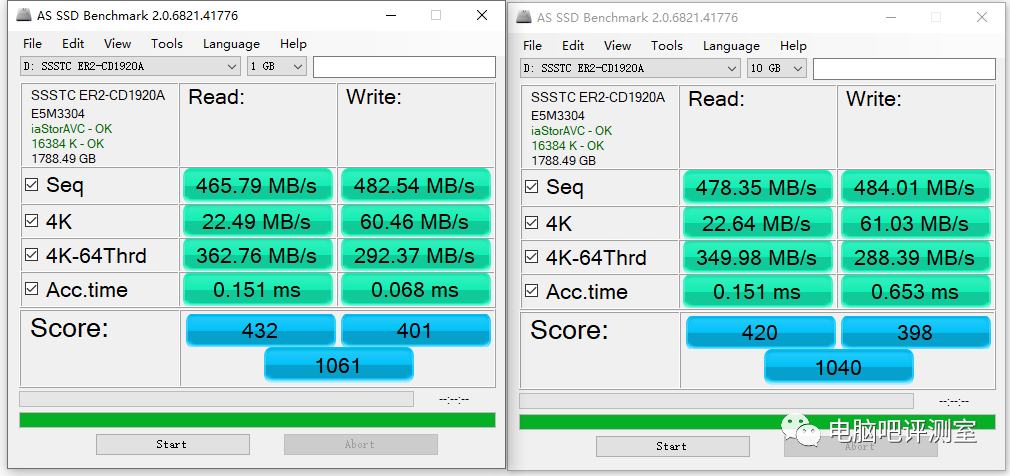Open Edit menu in left window
This screenshot has width=1010, height=476.
[x=73, y=44]
